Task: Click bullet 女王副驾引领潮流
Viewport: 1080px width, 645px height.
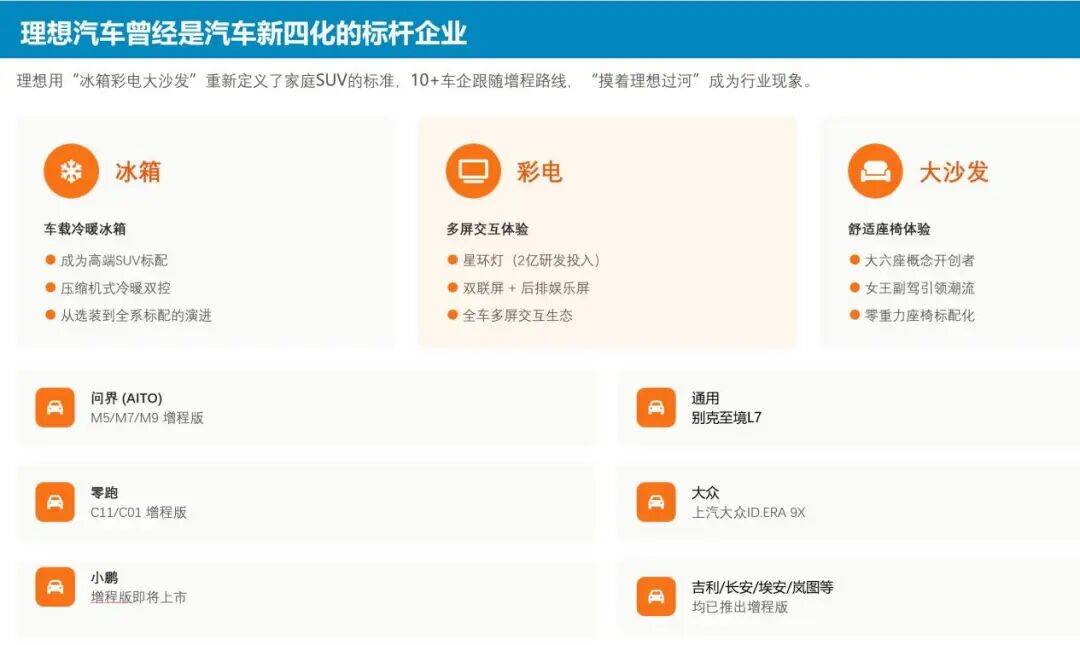Action: click(920, 288)
